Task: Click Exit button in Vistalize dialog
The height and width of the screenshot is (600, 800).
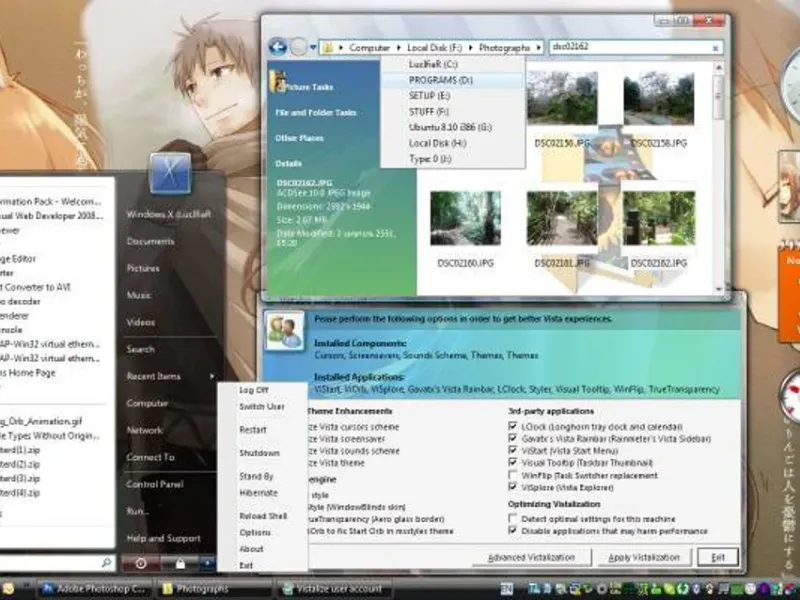Action: tap(718, 557)
